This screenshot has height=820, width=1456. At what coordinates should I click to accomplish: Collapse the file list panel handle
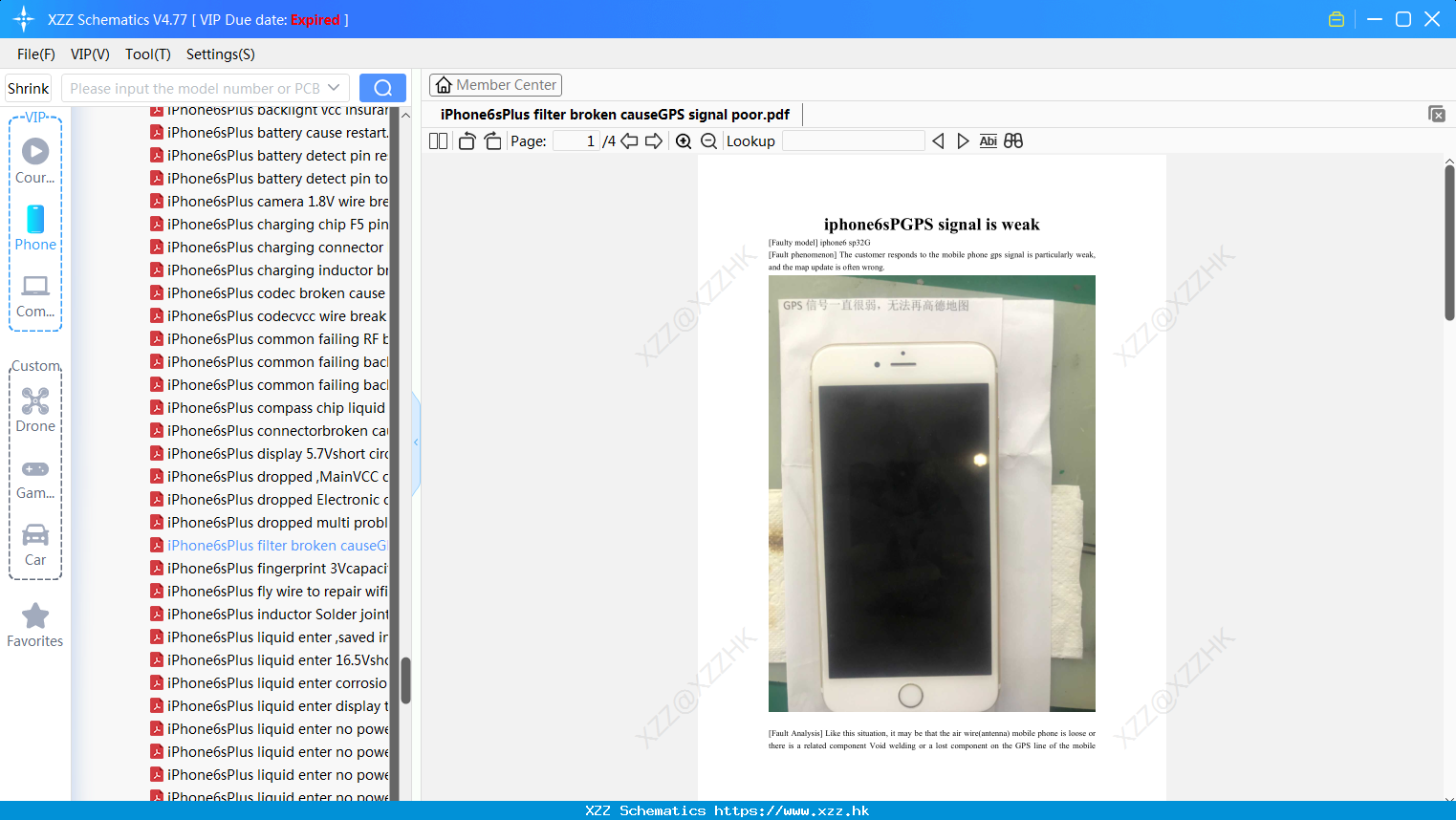click(x=416, y=442)
